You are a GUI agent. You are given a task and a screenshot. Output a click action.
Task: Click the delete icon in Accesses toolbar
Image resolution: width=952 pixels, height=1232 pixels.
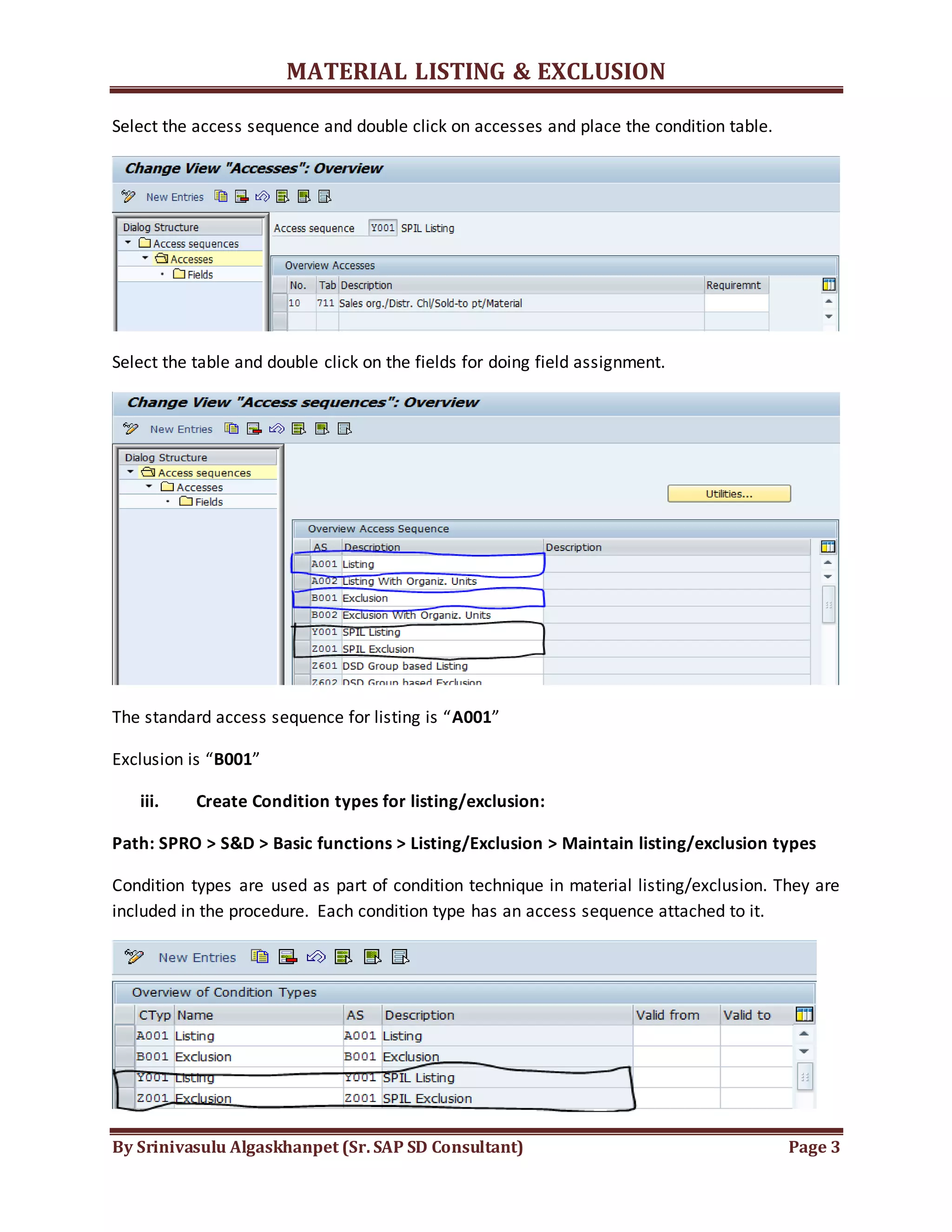point(242,196)
